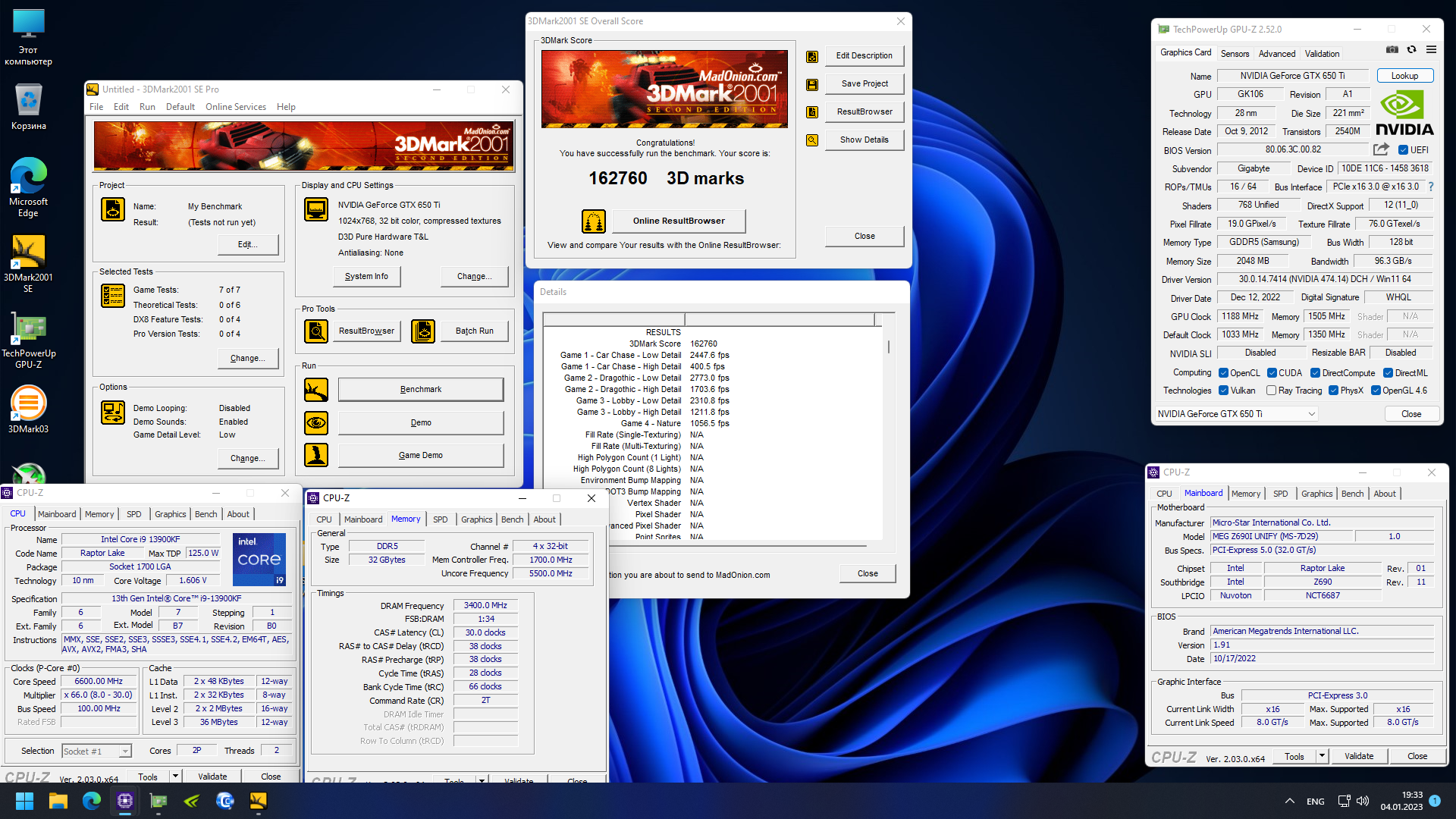The image size is (1456, 819).
Task: Toggle the CUDA checkbox in GPU-Z
Action: coord(1272,373)
